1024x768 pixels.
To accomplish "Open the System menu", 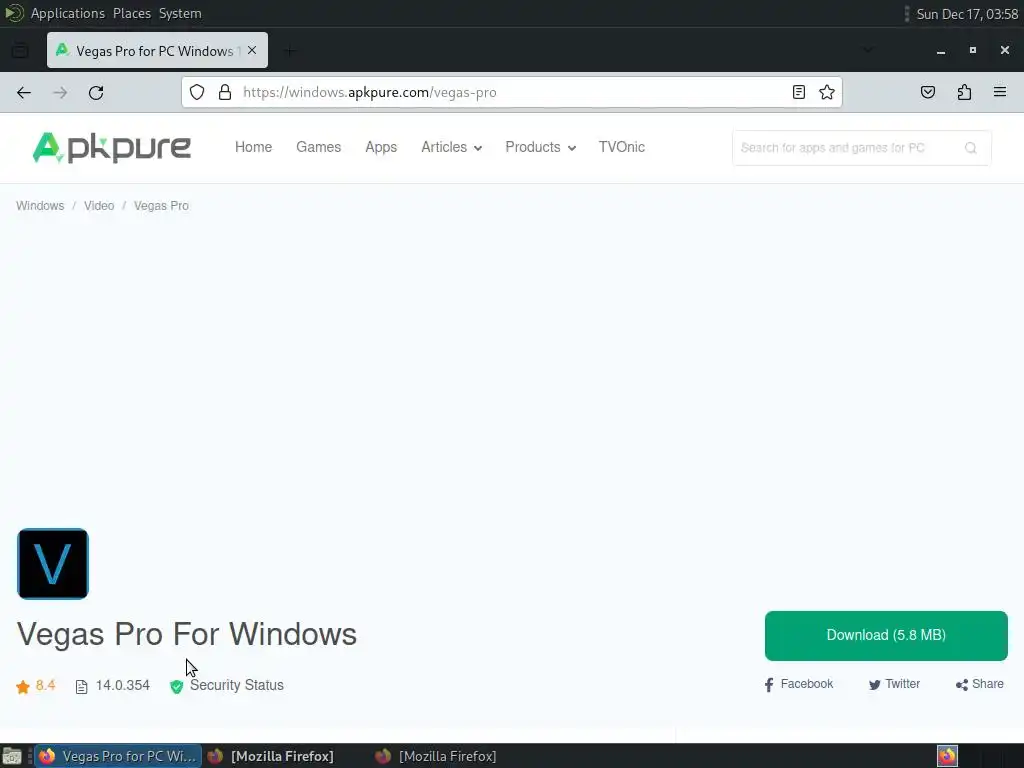I will 180,13.
